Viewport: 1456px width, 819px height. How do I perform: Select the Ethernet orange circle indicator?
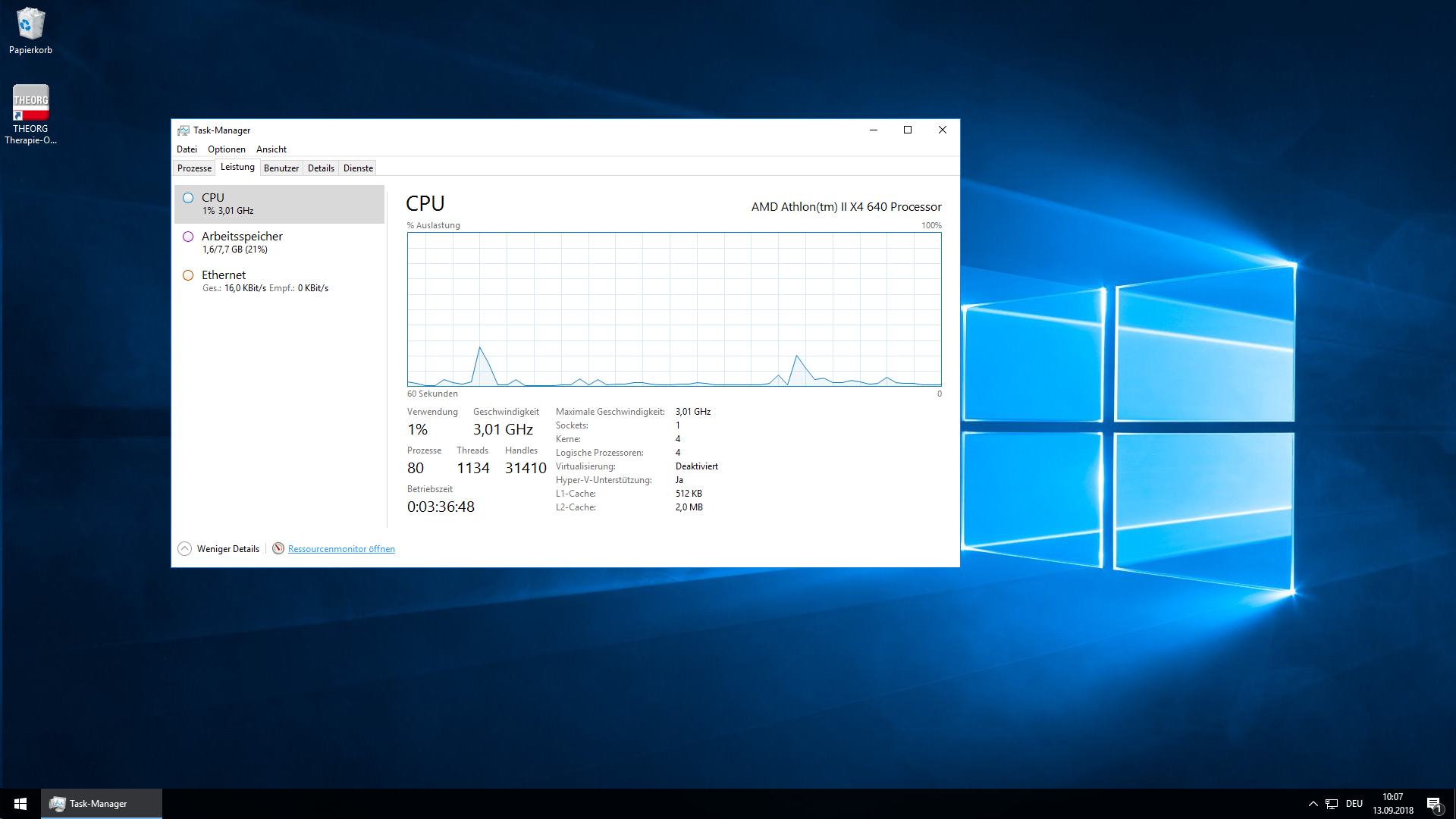188,275
